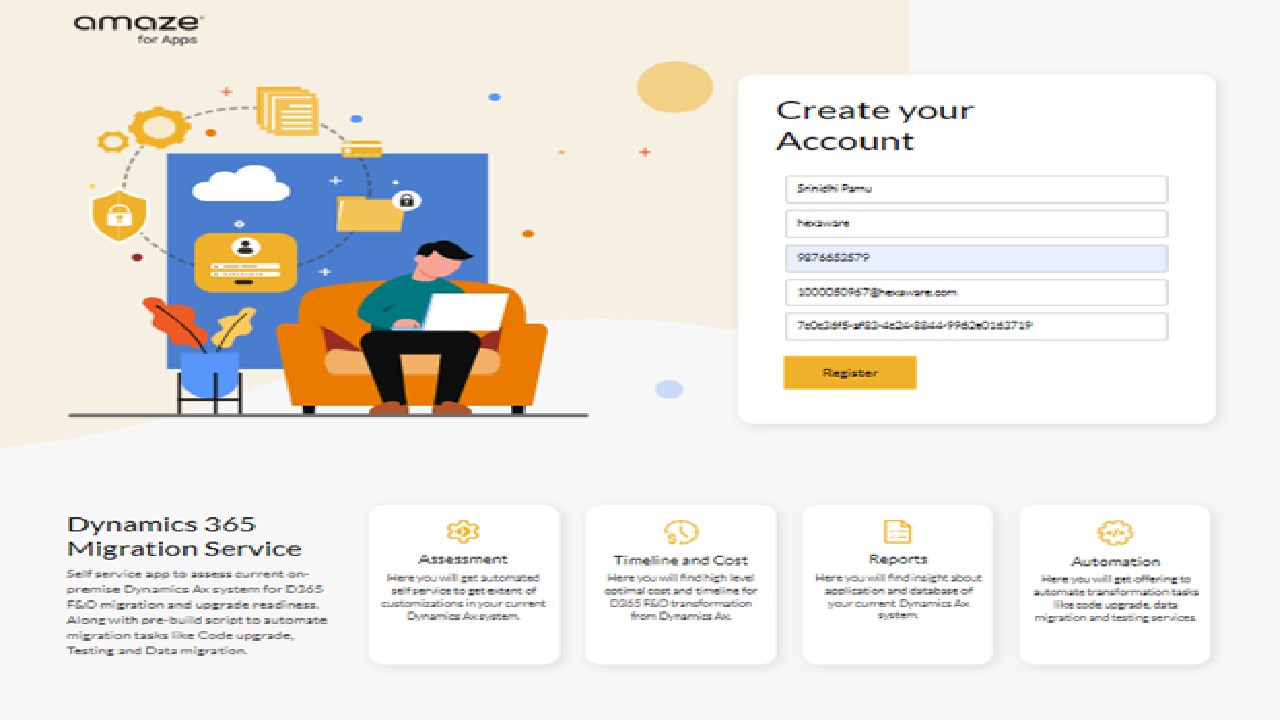This screenshot has width=1280, height=720.
Task: Select the Reports checklist icon
Action: [898, 531]
